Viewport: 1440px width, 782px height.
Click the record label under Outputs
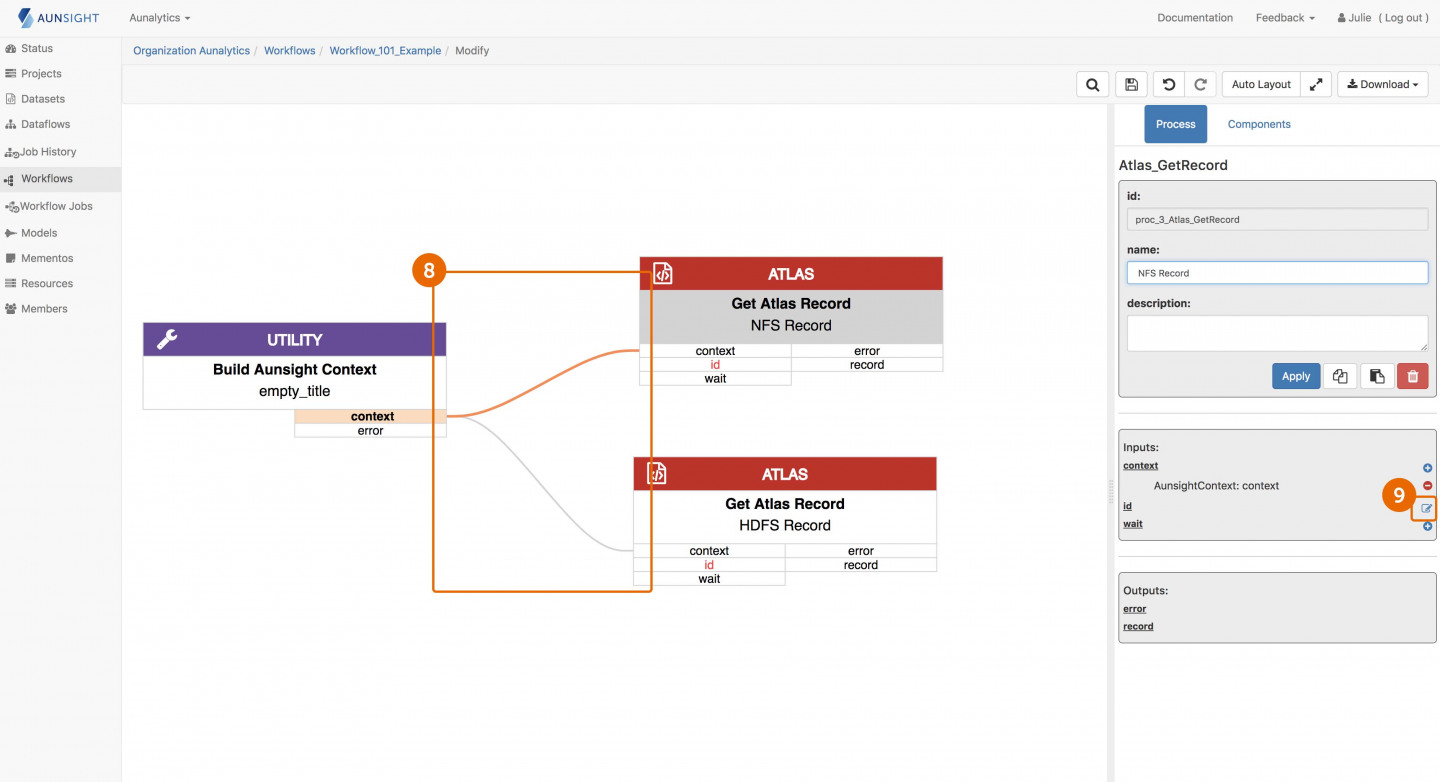(x=1138, y=627)
